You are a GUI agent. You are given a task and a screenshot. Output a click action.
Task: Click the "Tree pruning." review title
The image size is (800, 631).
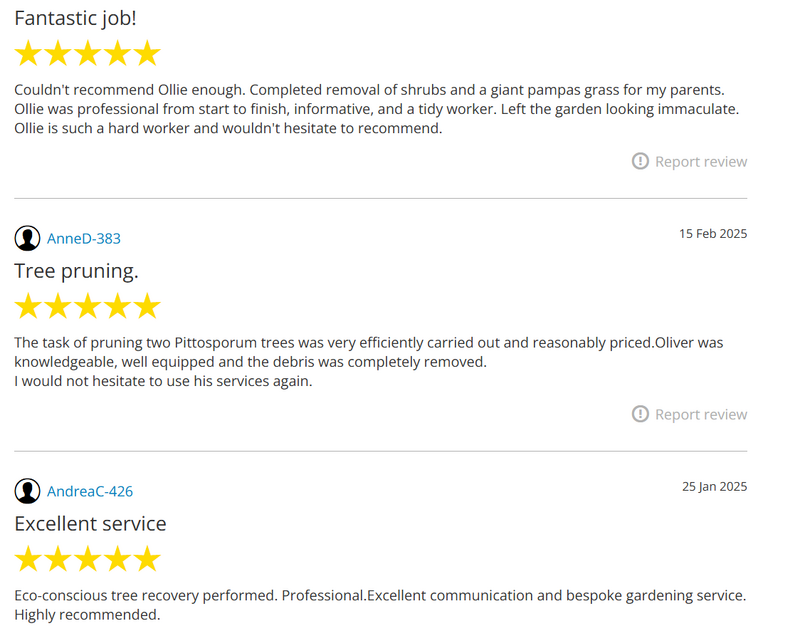[76, 271]
